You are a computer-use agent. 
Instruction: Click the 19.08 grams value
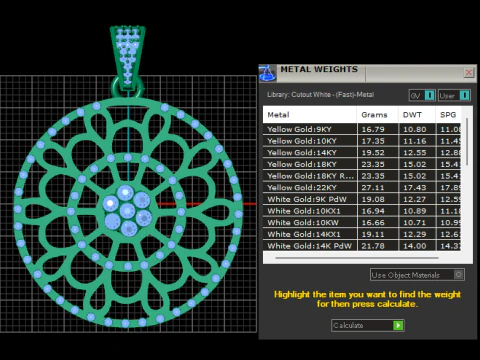point(373,199)
